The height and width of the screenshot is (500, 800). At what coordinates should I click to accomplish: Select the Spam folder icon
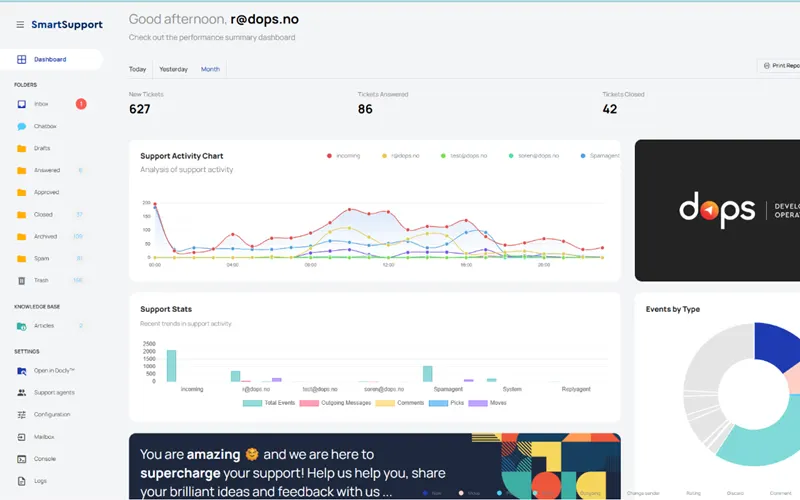(21, 259)
